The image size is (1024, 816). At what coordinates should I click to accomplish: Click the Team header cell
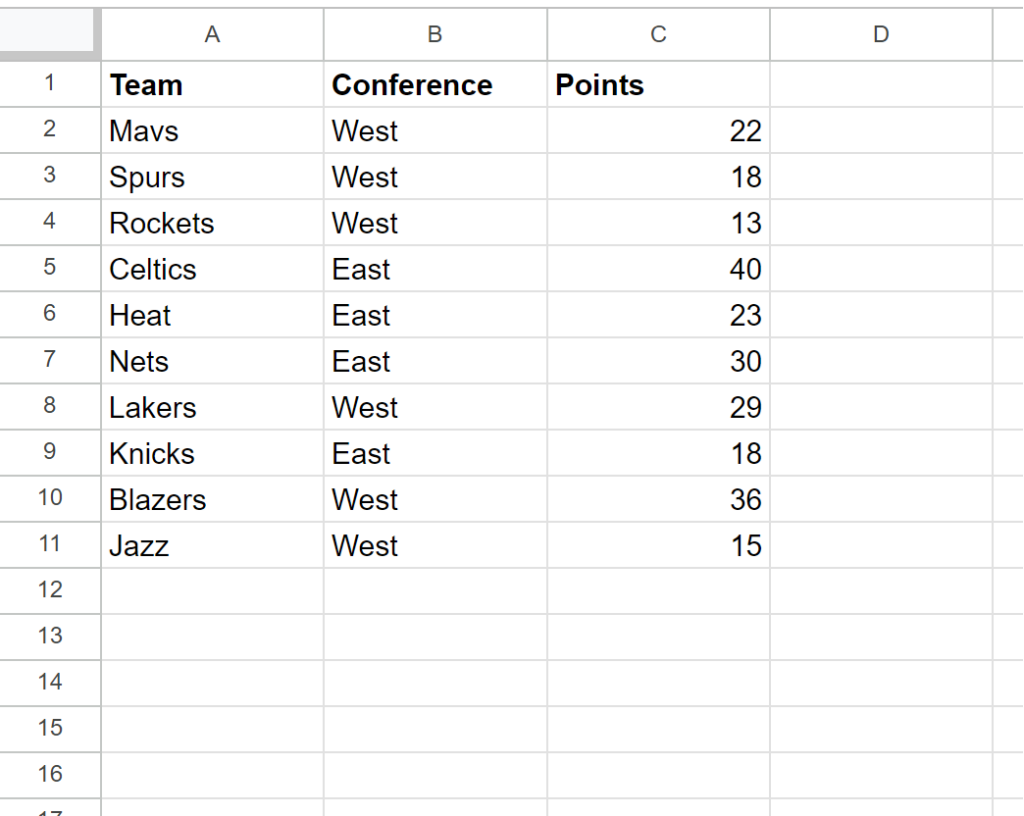(x=212, y=84)
